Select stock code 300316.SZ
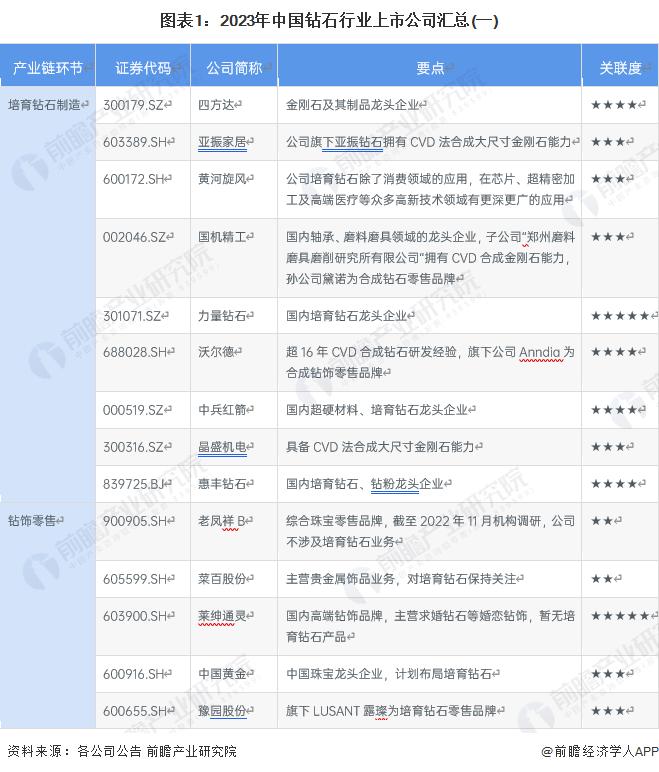The width and height of the screenshot is (659, 772). (133, 447)
